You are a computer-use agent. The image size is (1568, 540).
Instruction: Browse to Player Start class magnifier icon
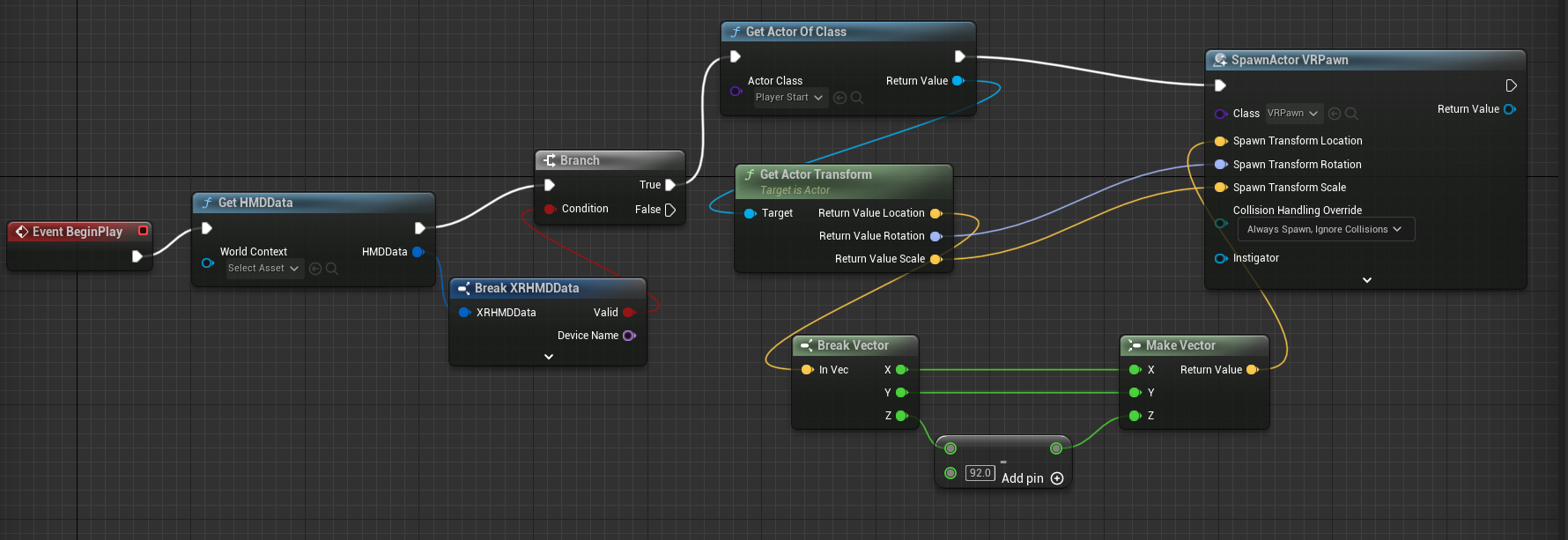pos(856,98)
